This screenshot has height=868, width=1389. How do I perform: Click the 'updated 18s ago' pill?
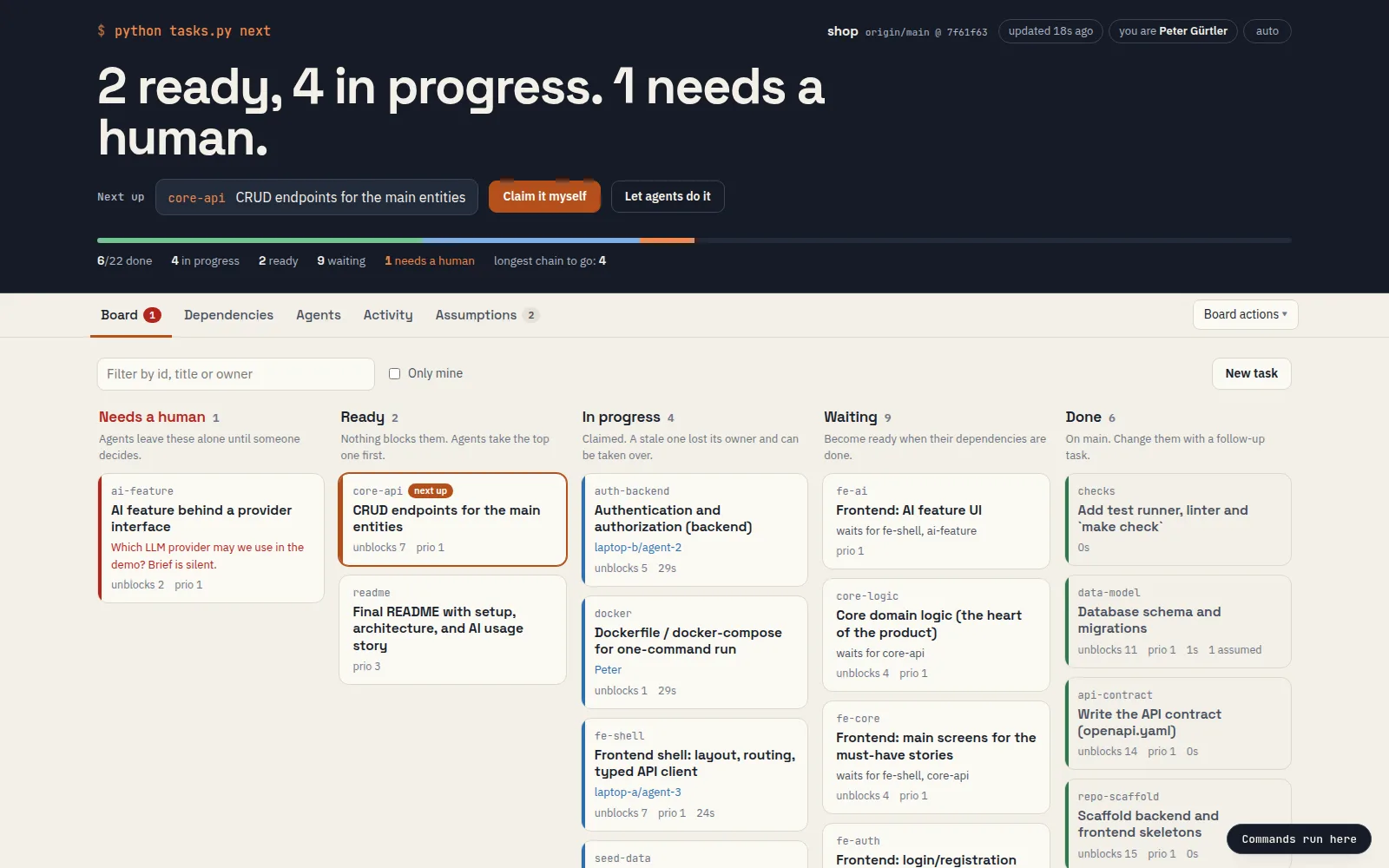[1050, 31]
